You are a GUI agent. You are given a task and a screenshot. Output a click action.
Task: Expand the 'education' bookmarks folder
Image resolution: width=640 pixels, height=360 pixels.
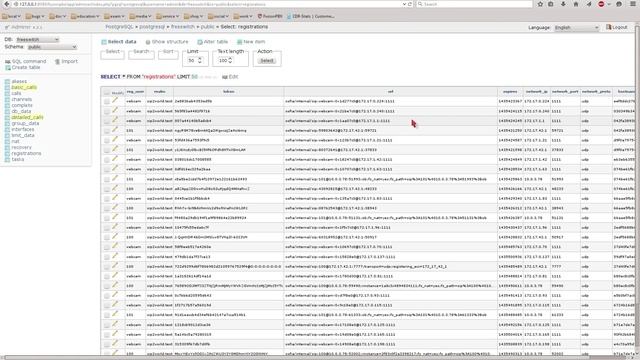(x=85, y=16)
